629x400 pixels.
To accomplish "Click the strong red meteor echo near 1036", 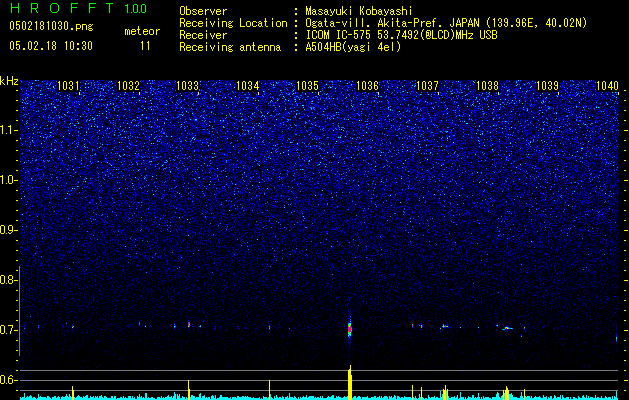I will (349, 329).
